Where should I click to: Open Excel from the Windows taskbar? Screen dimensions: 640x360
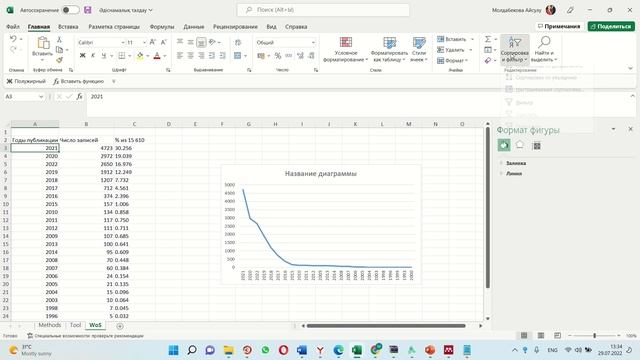(x=357, y=350)
